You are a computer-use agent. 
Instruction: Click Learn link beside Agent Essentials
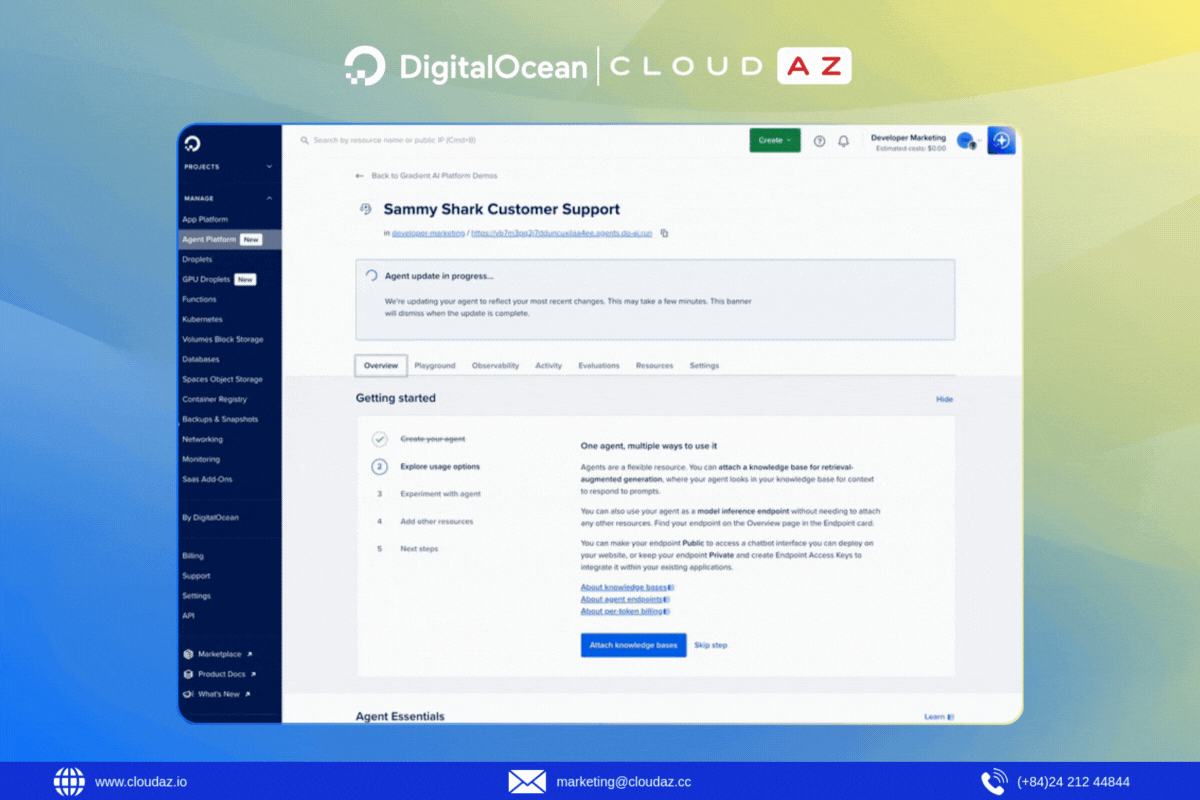(934, 717)
